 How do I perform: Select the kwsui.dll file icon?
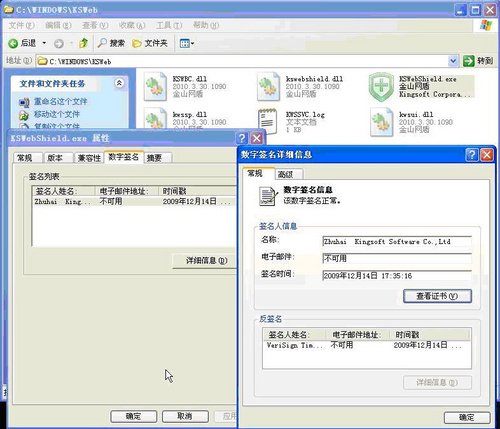[x=381, y=122]
